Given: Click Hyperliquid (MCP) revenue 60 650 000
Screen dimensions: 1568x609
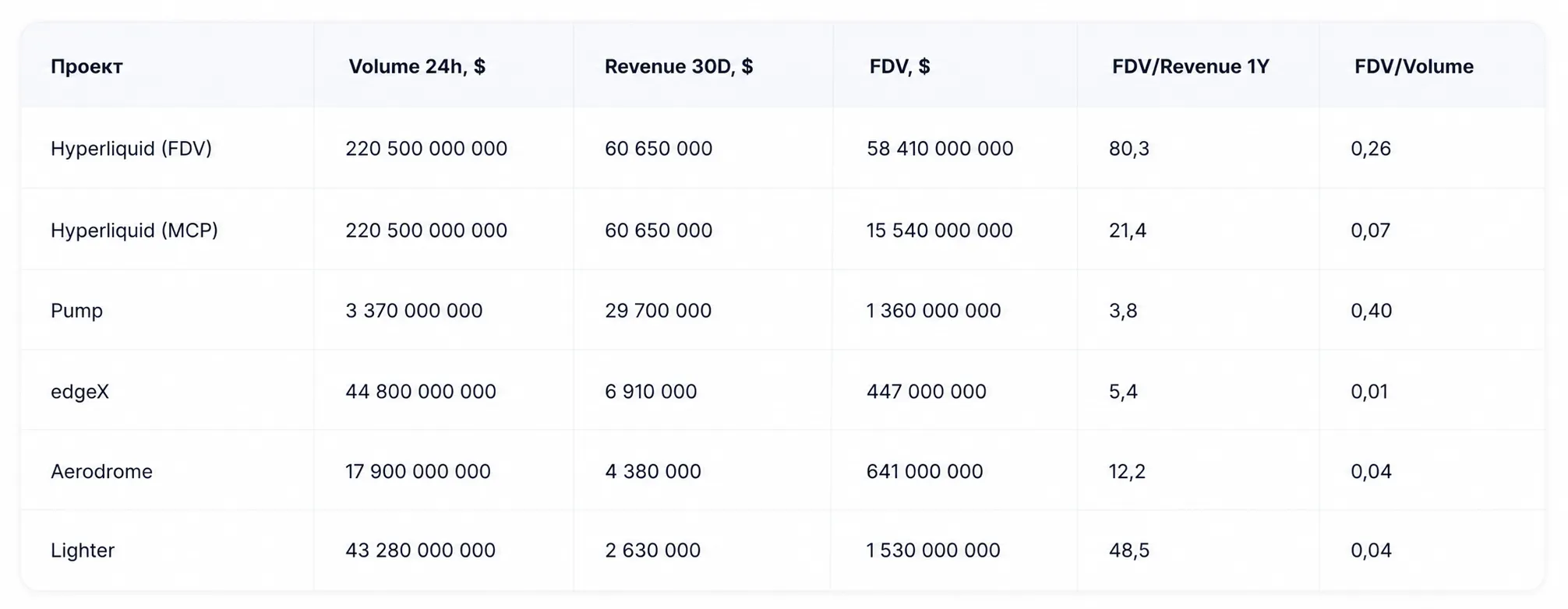Looking at the screenshot, I should pyautogui.click(x=659, y=231).
